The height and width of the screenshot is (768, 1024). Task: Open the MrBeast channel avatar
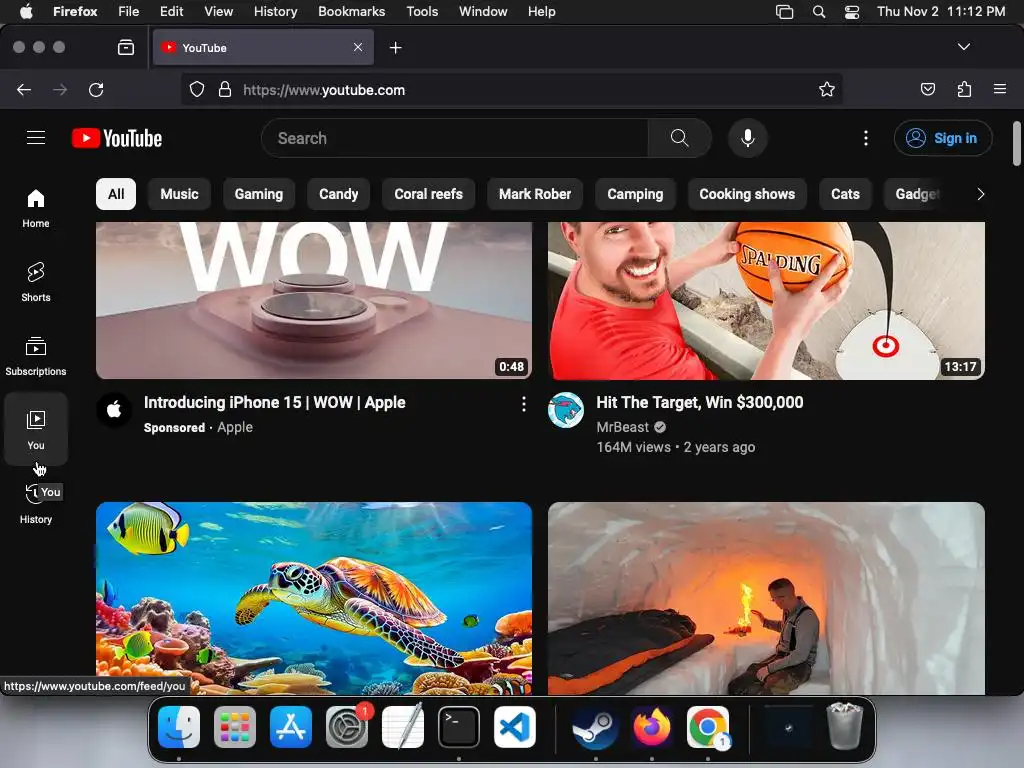(x=566, y=409)
